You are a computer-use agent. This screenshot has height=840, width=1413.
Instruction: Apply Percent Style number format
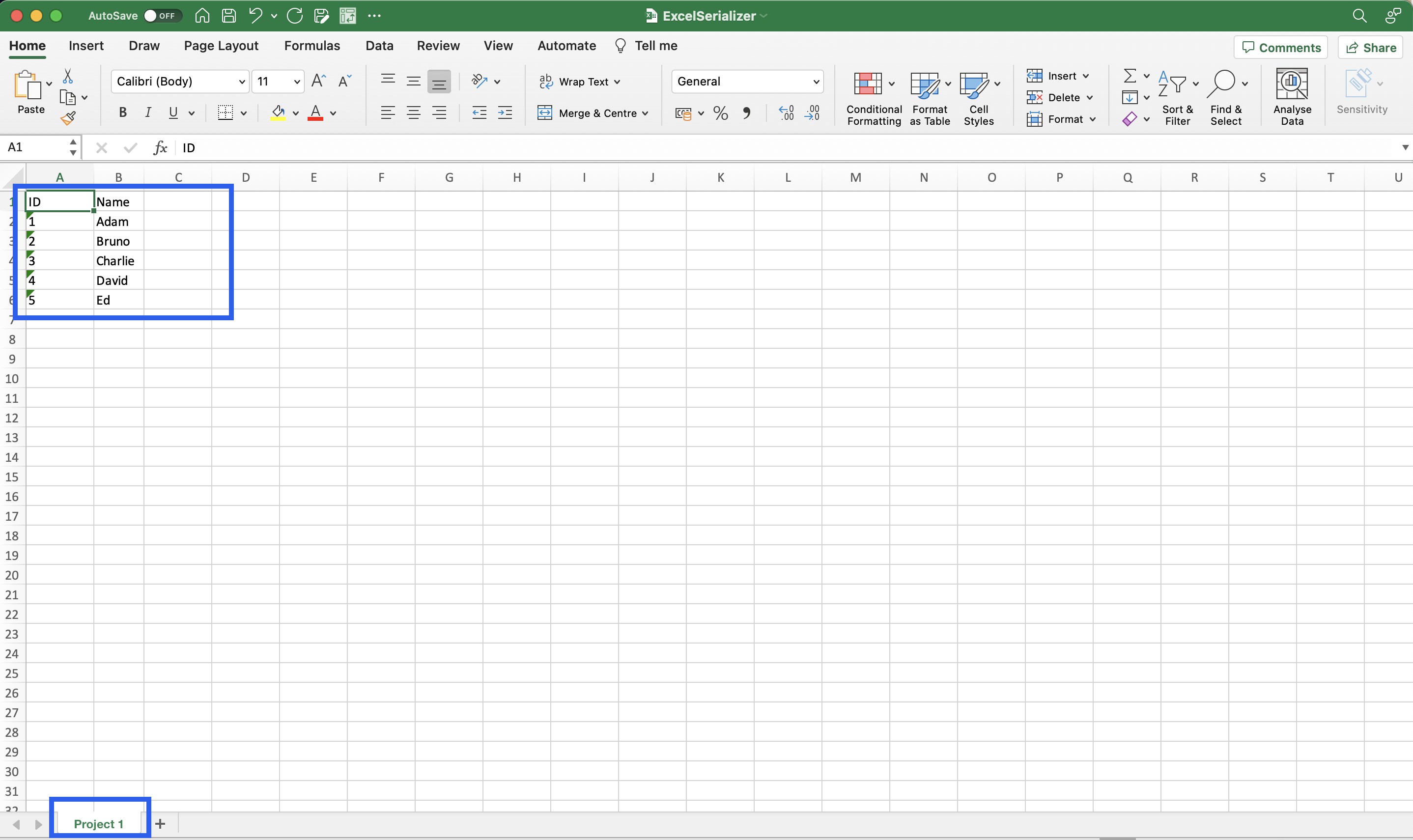720,113
